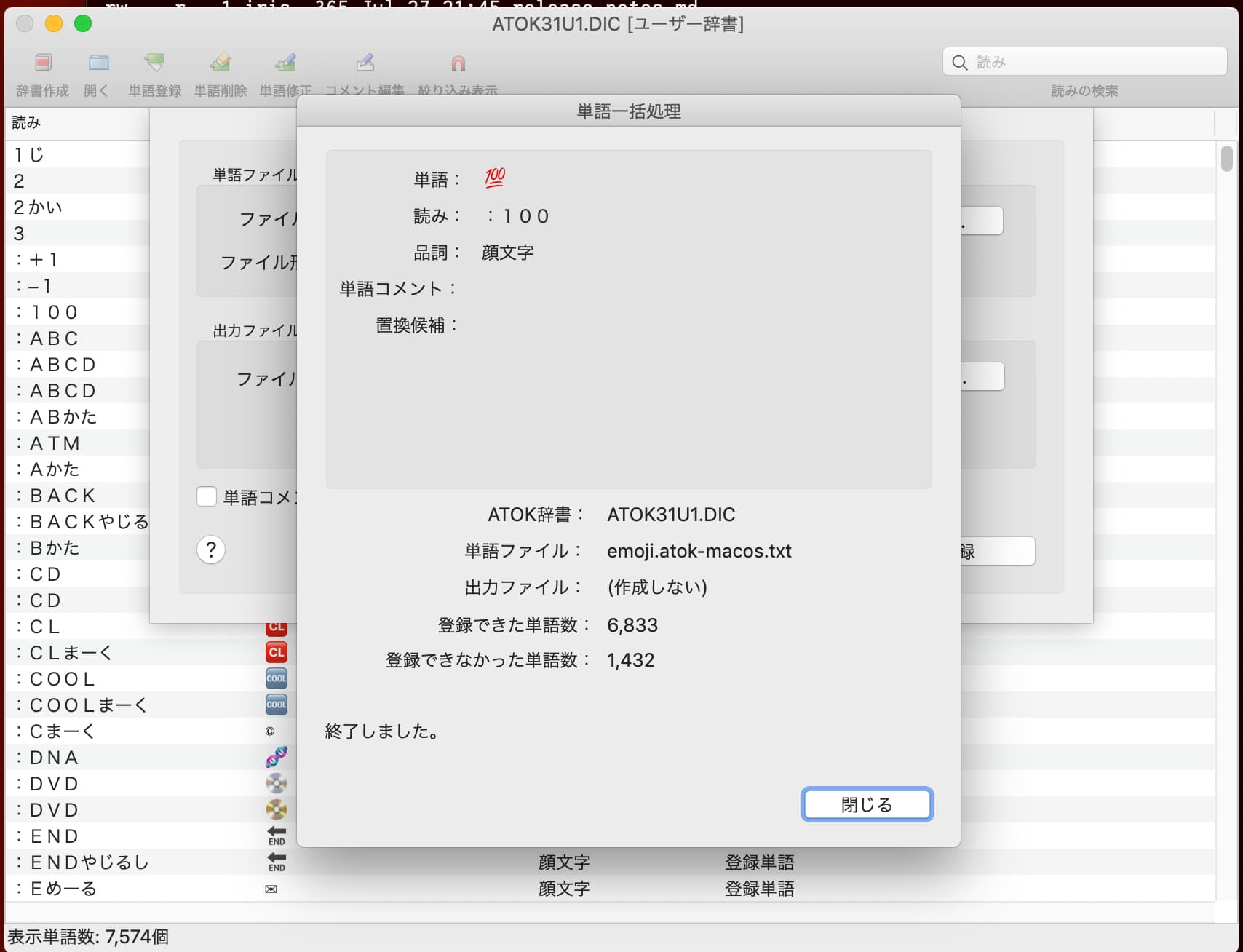Click the registered count 6,833
This screenshot has width=1243, height=952.
click(x=632, y=624)
